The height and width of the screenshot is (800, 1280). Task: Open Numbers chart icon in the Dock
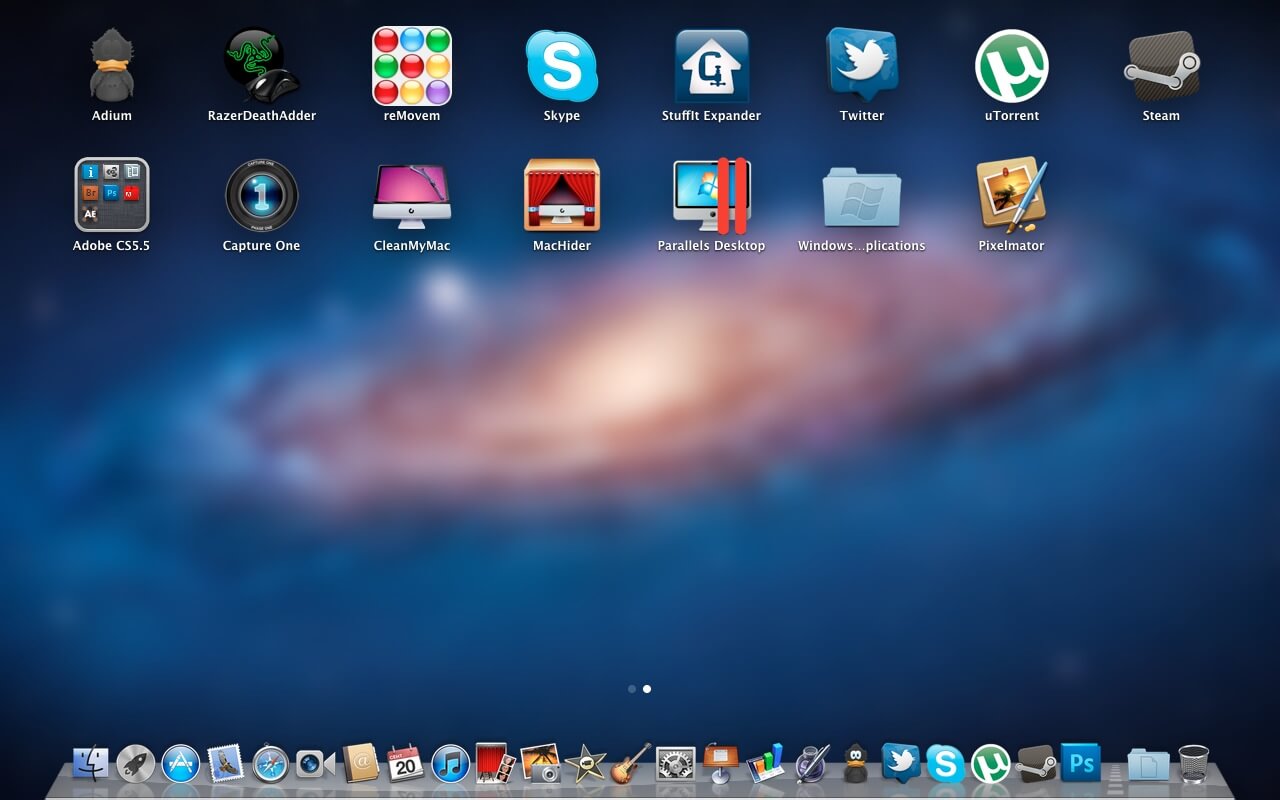(765, 763)
